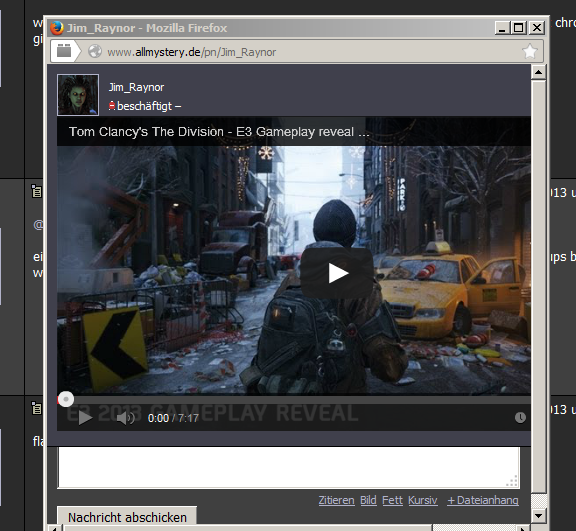Click the address bar URL text
Screen dimensions: 576x531
191,52
